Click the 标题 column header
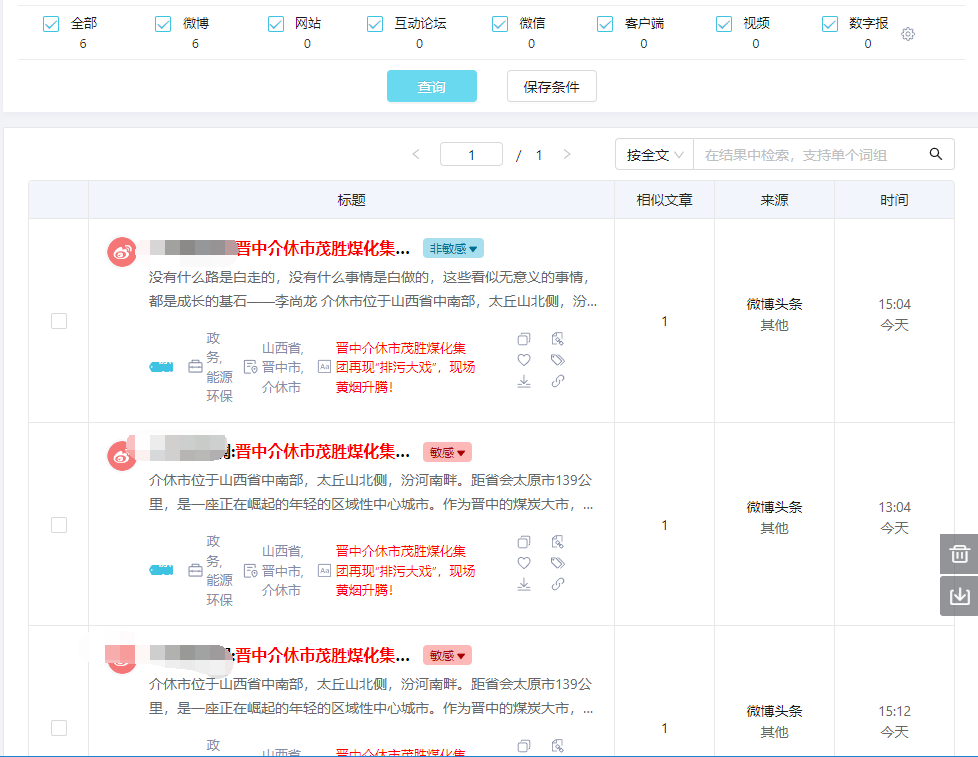978x757 pixels. pos(351,200)
